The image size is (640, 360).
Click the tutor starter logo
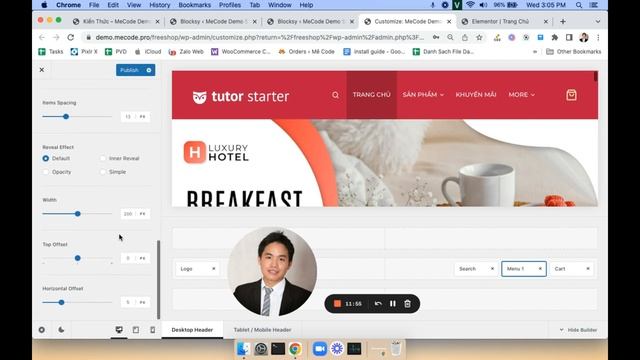241,97
